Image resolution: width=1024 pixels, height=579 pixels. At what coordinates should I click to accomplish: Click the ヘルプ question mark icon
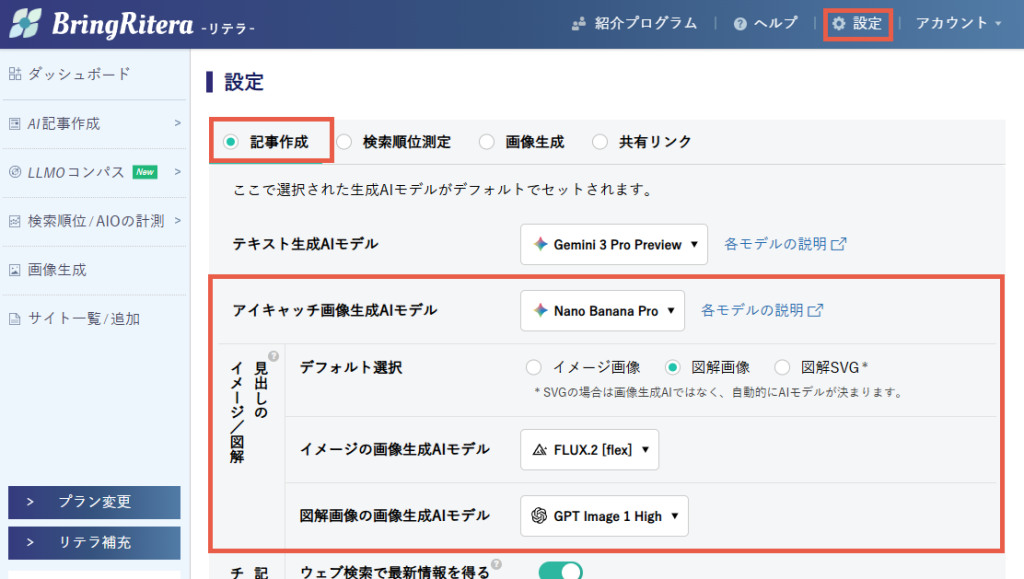(740, 23)
